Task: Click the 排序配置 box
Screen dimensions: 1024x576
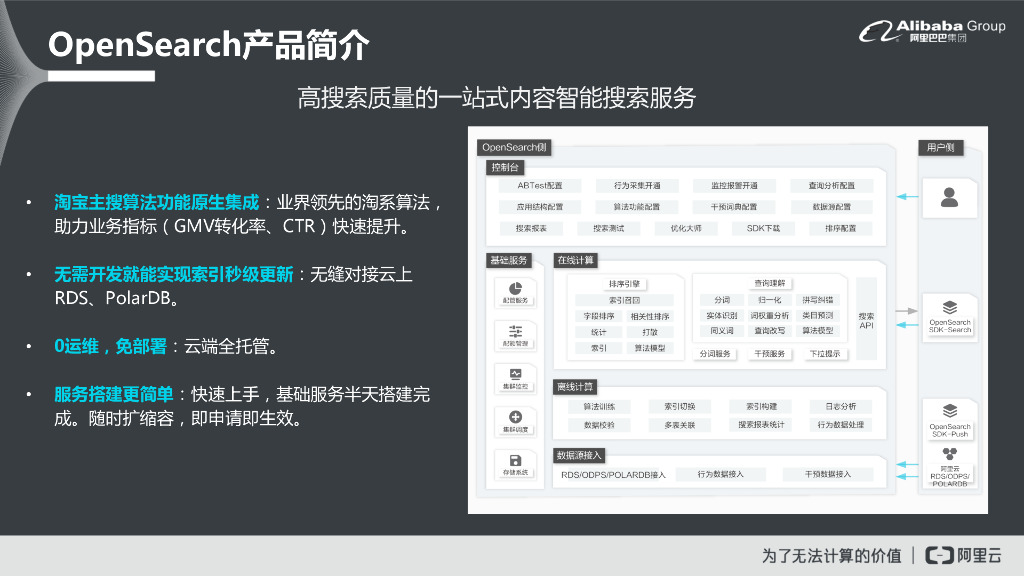Action: (840, 229)
